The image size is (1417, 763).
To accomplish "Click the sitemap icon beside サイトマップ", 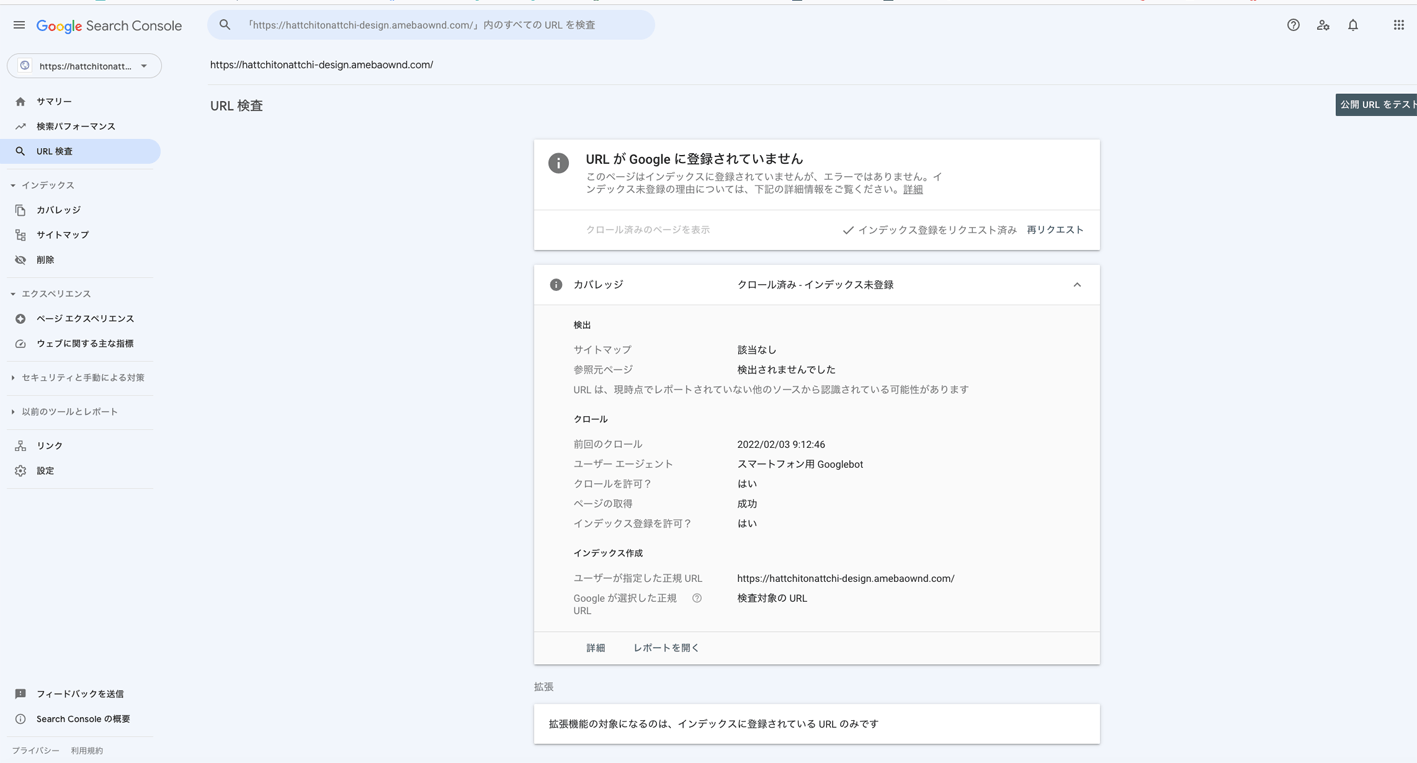I will pyautogui.click(x=20, y=235).
